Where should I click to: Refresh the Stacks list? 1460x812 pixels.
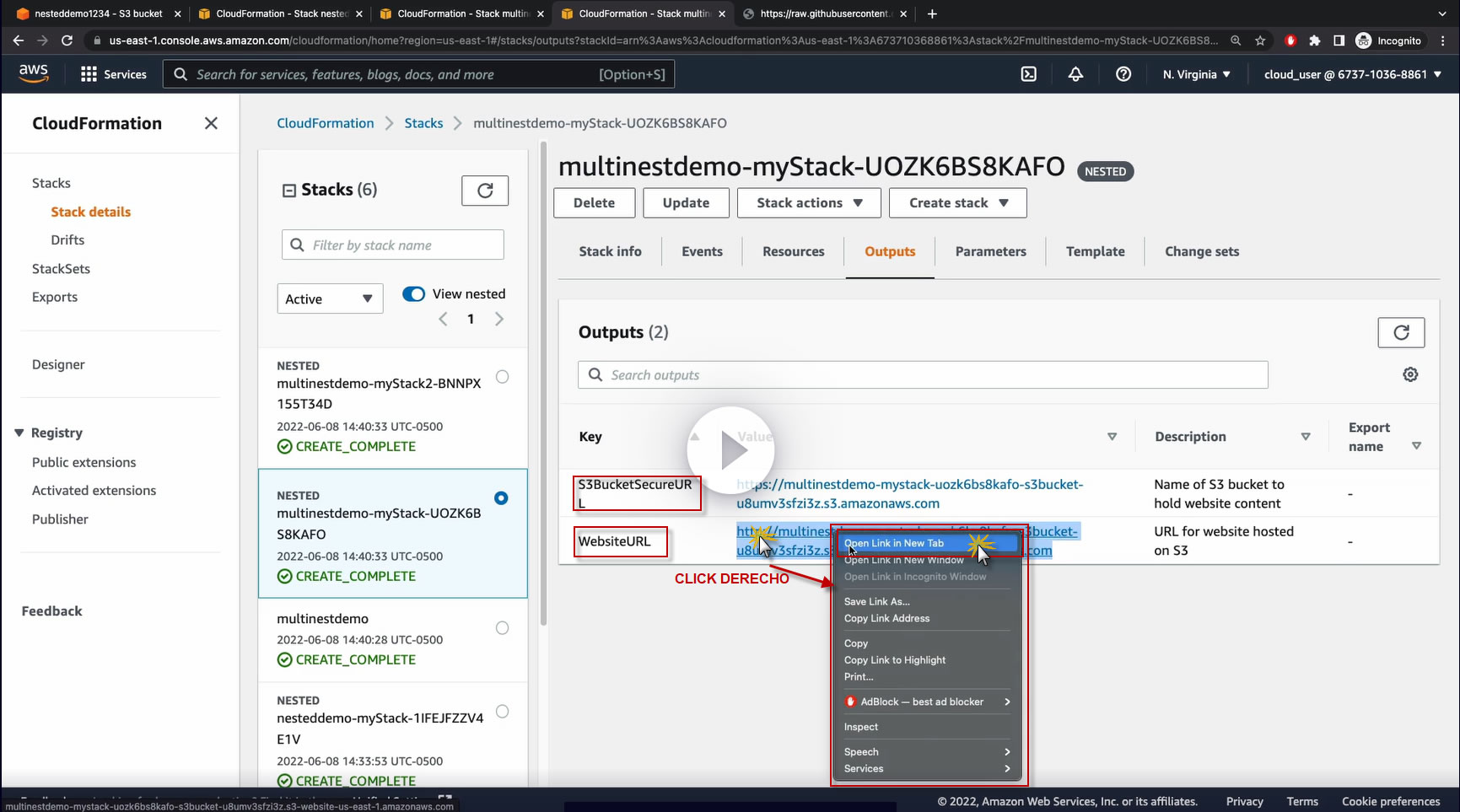coord(485,191)
